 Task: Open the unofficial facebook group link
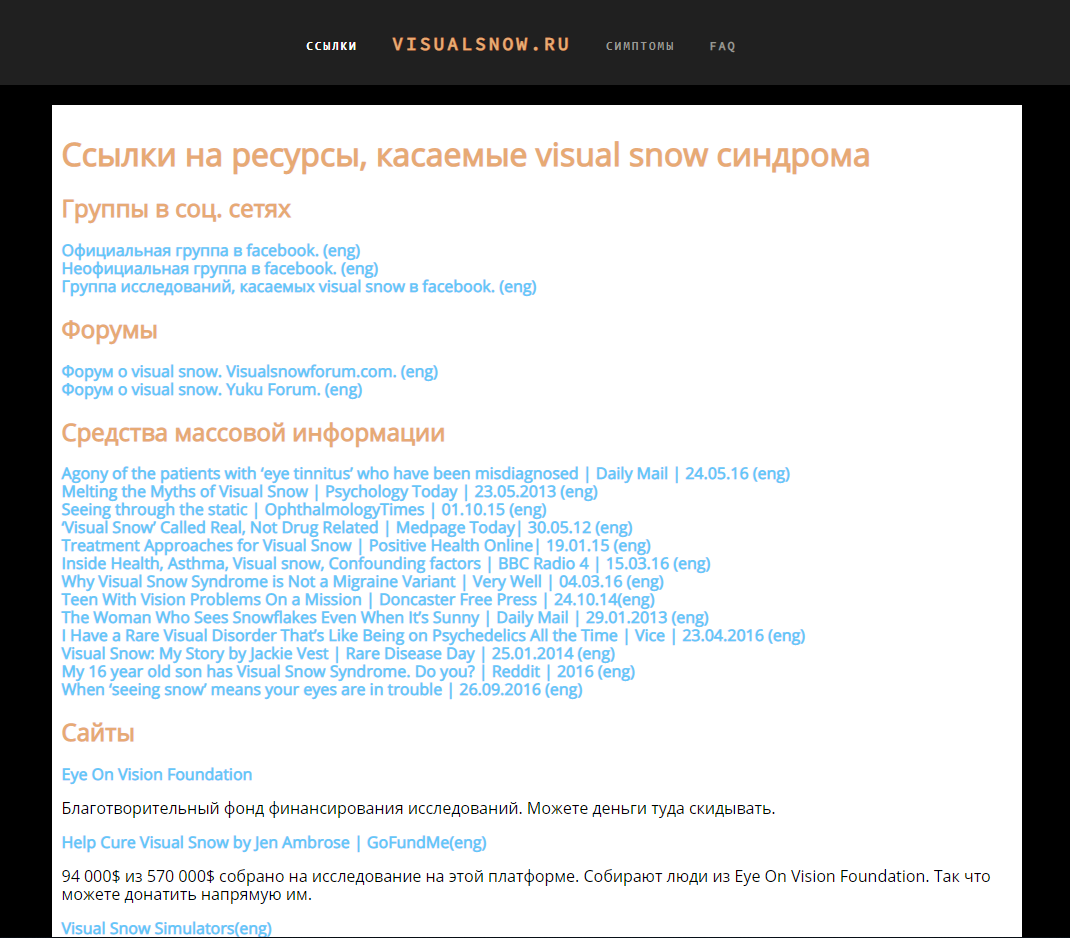click(220, 269)
